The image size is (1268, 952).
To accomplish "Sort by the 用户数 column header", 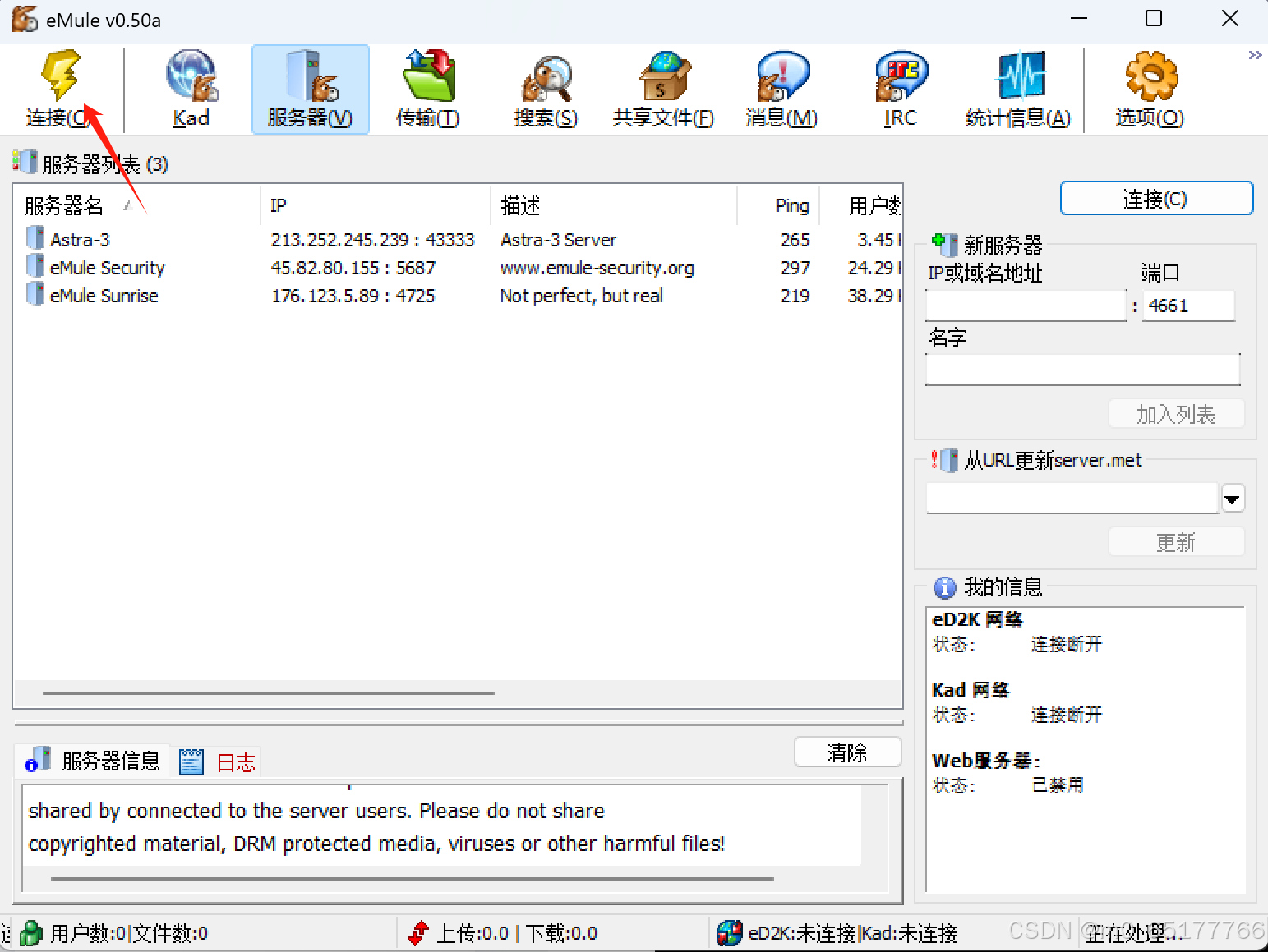I will tap(860, 205).
